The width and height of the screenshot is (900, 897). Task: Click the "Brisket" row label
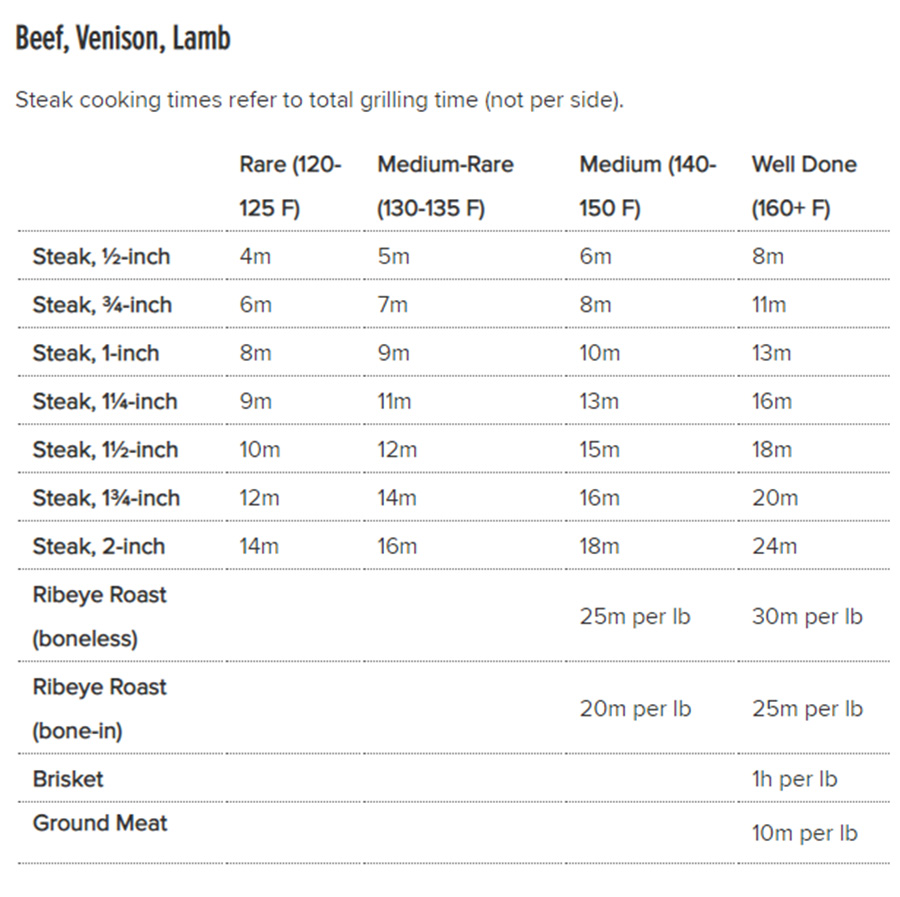pos(68,779)
